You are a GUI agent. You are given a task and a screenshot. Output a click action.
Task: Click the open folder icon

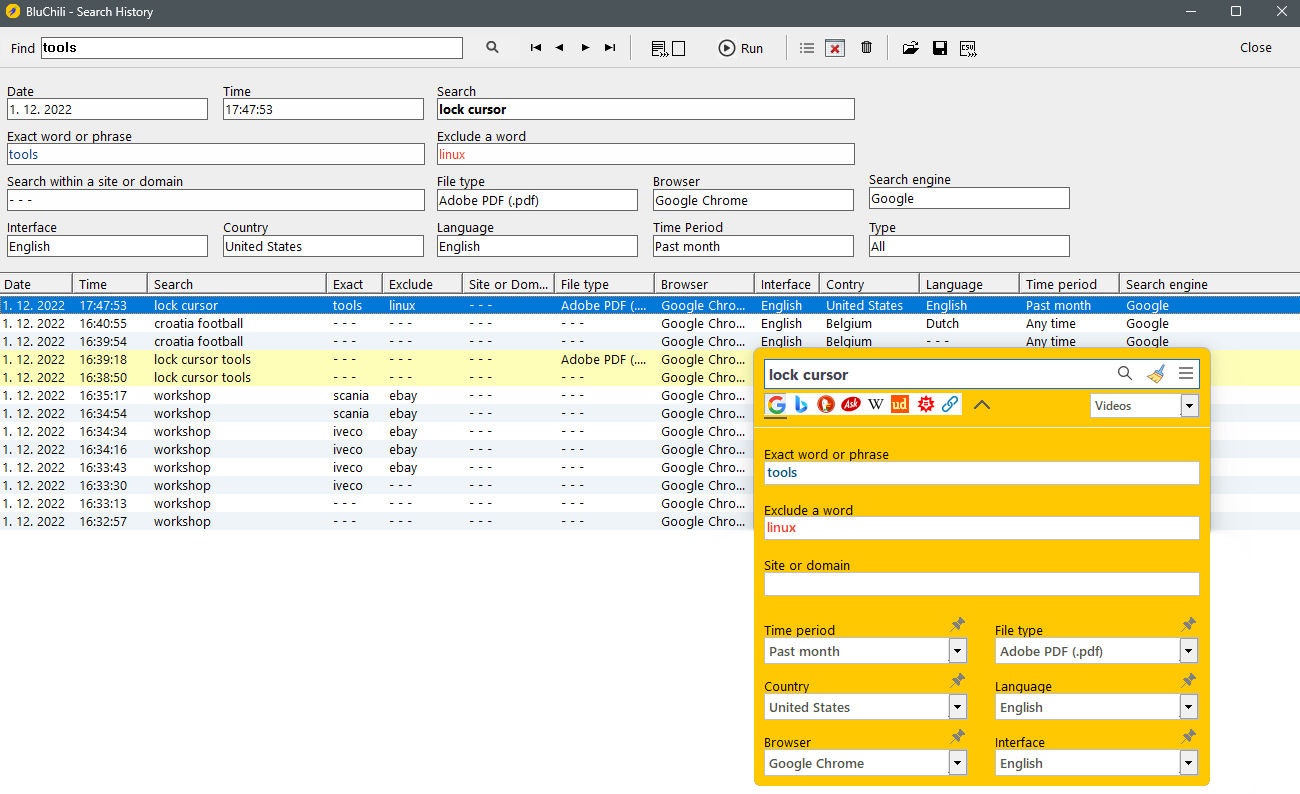coord(910,48)
